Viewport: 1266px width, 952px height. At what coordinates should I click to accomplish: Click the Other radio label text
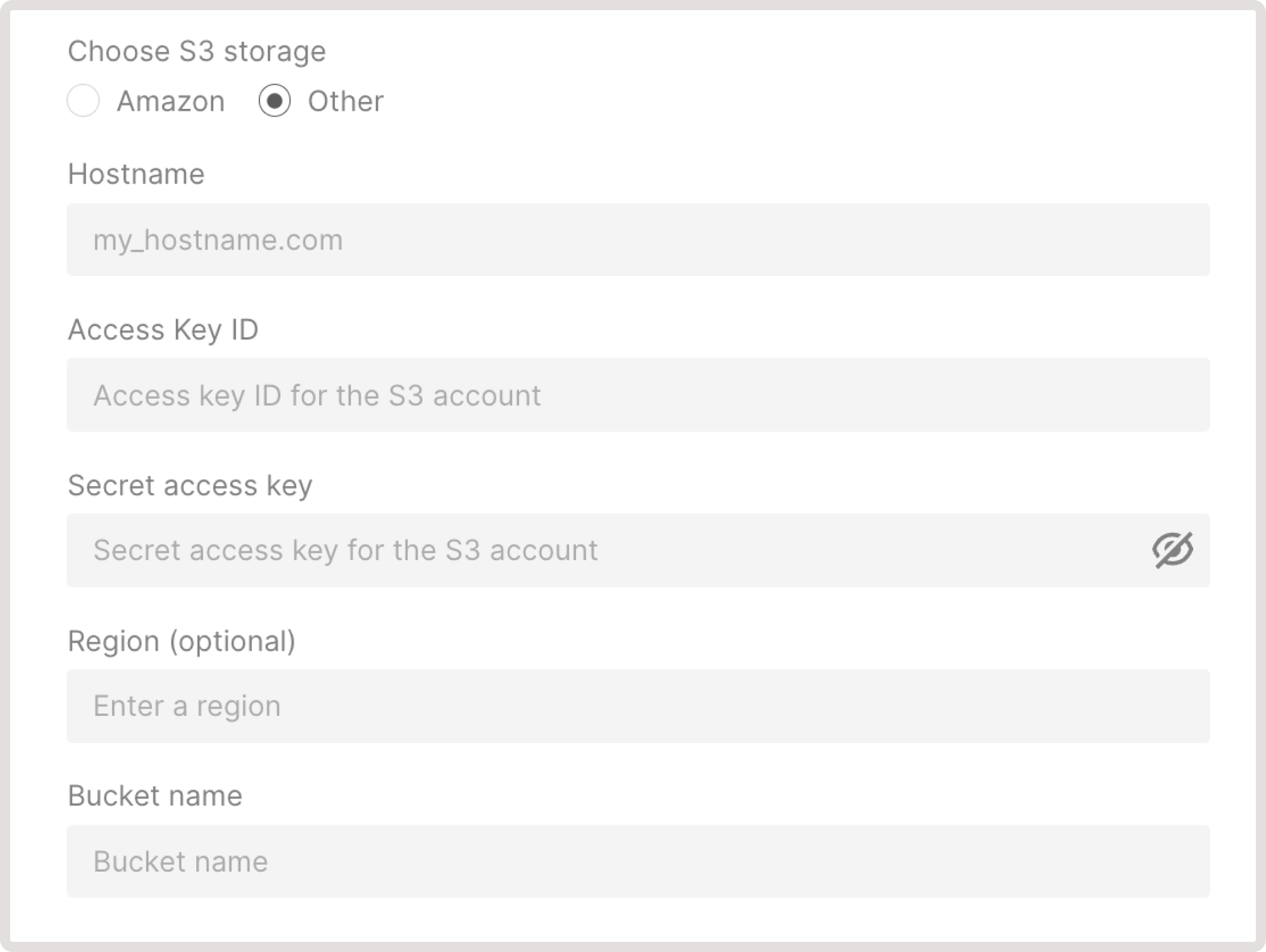[x=344, y=99]
